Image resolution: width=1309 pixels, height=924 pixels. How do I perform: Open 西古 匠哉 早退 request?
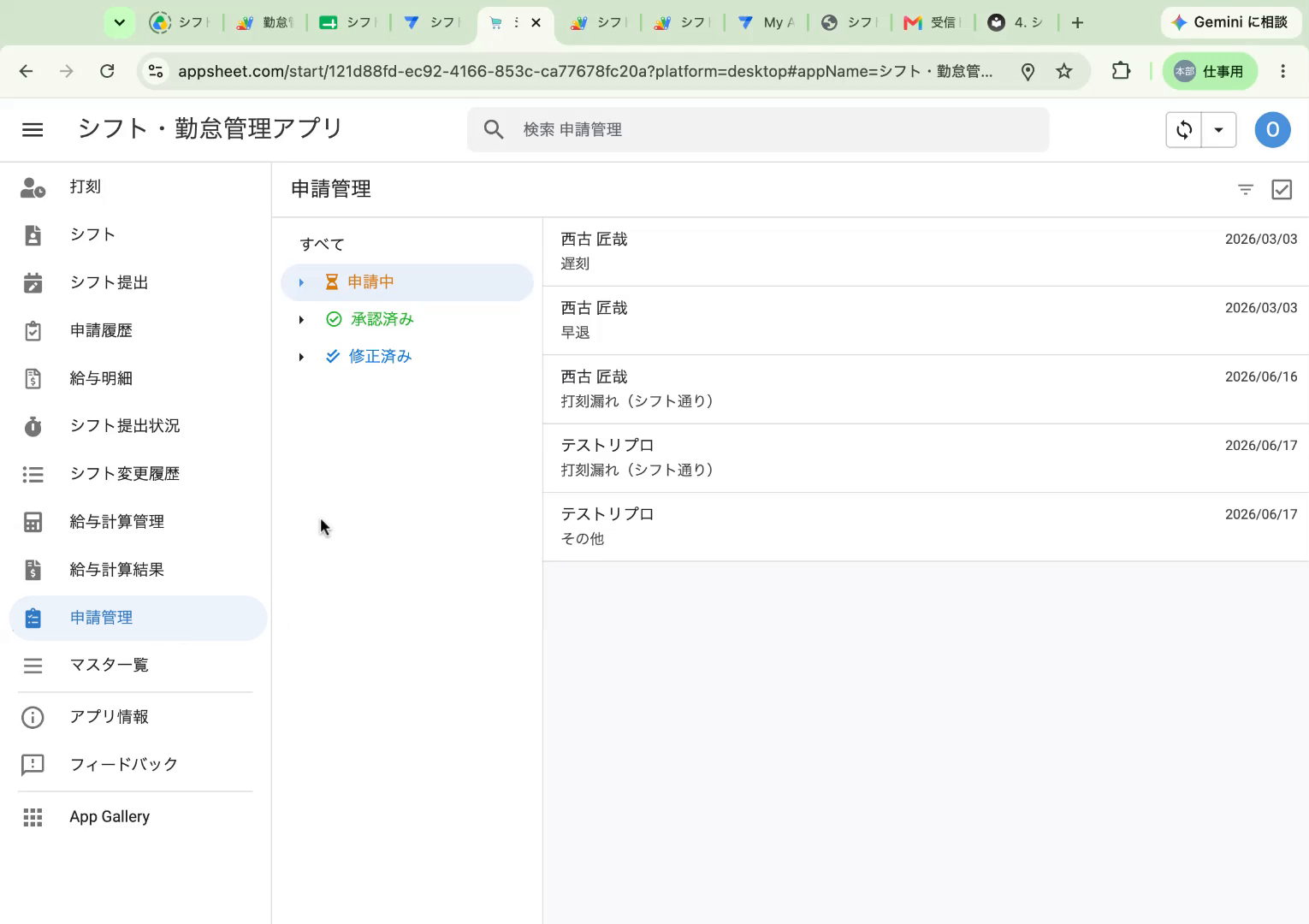tap(926, 321)
